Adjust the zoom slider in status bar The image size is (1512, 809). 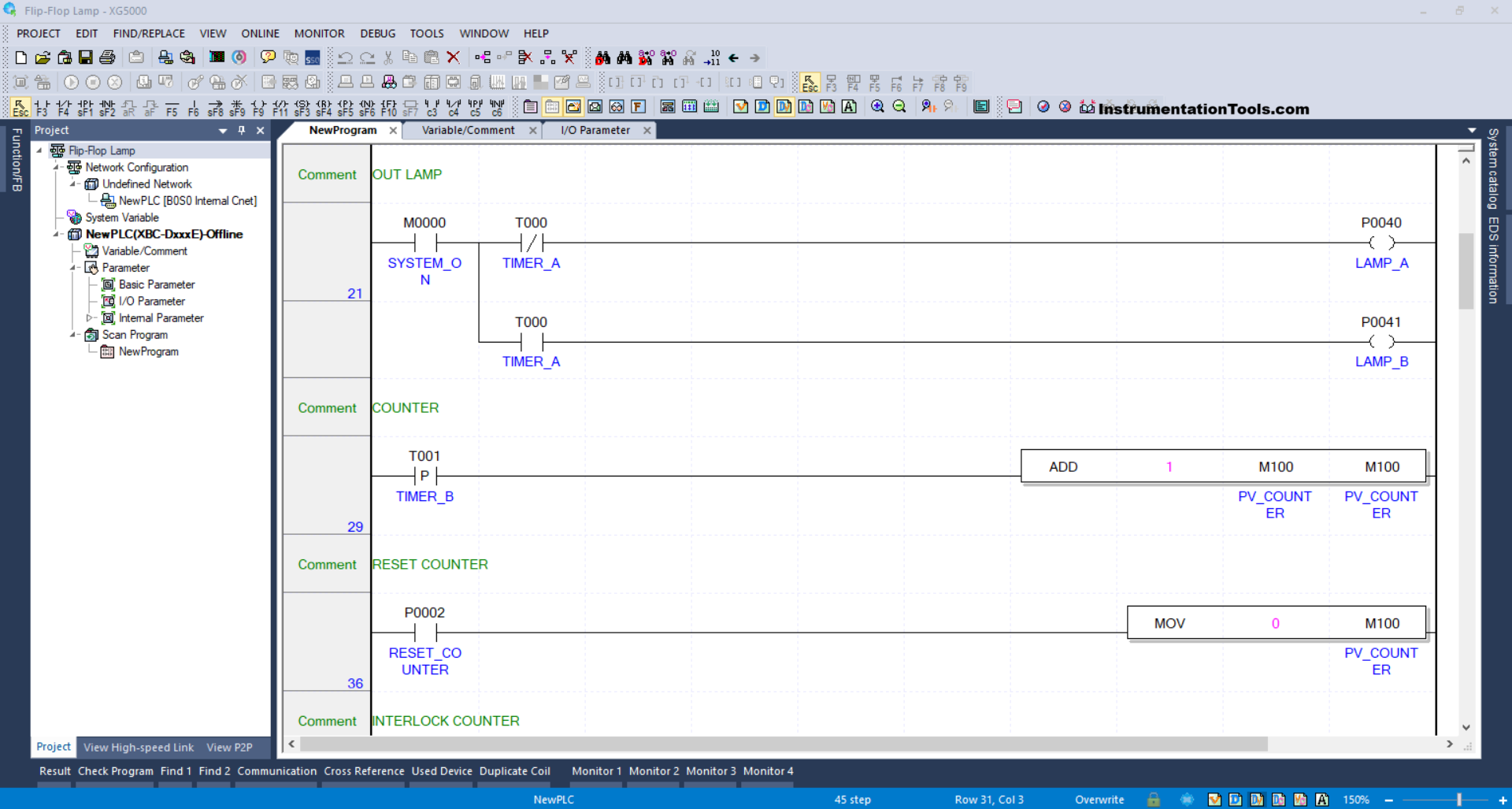(1459, 800)
